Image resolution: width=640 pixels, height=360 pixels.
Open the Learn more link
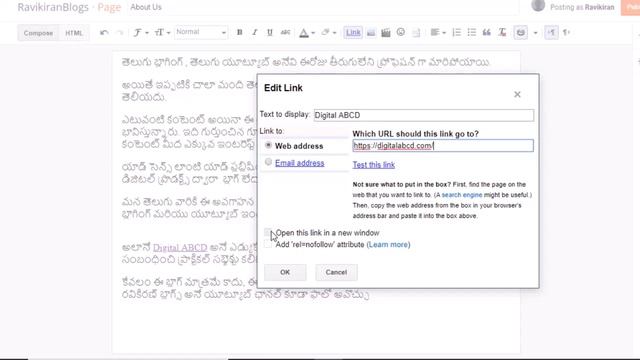click(389, 244)
